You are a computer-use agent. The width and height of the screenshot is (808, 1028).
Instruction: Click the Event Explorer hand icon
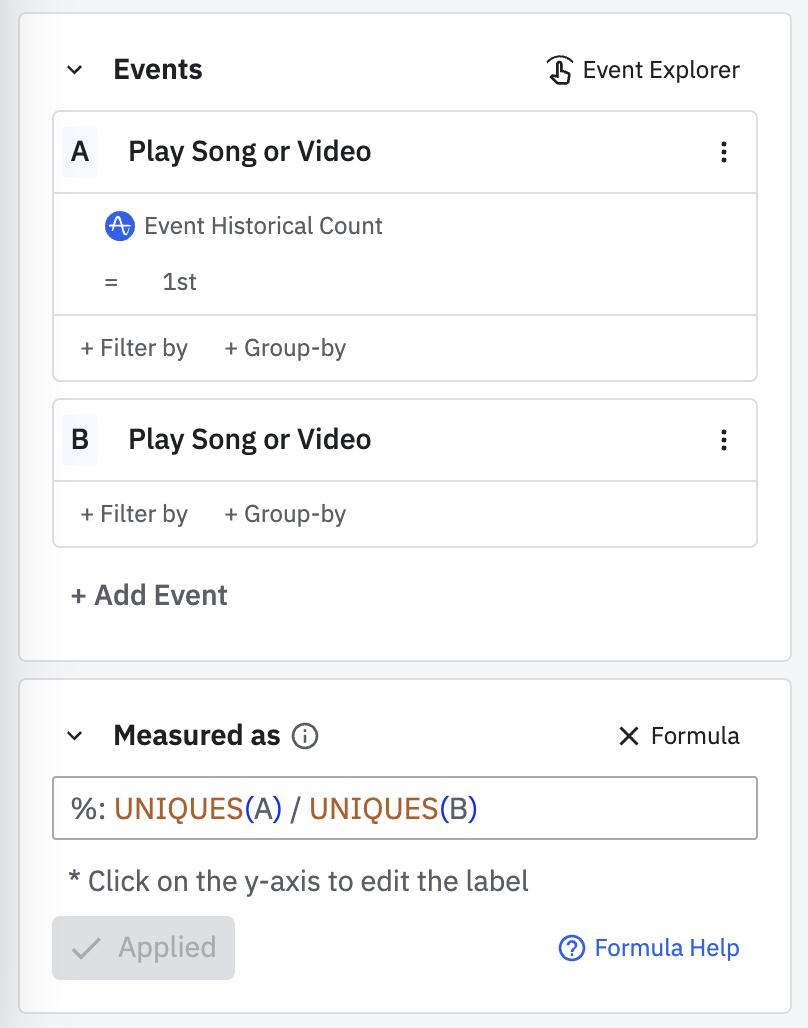pyautogui.click(x=559, y=70)
